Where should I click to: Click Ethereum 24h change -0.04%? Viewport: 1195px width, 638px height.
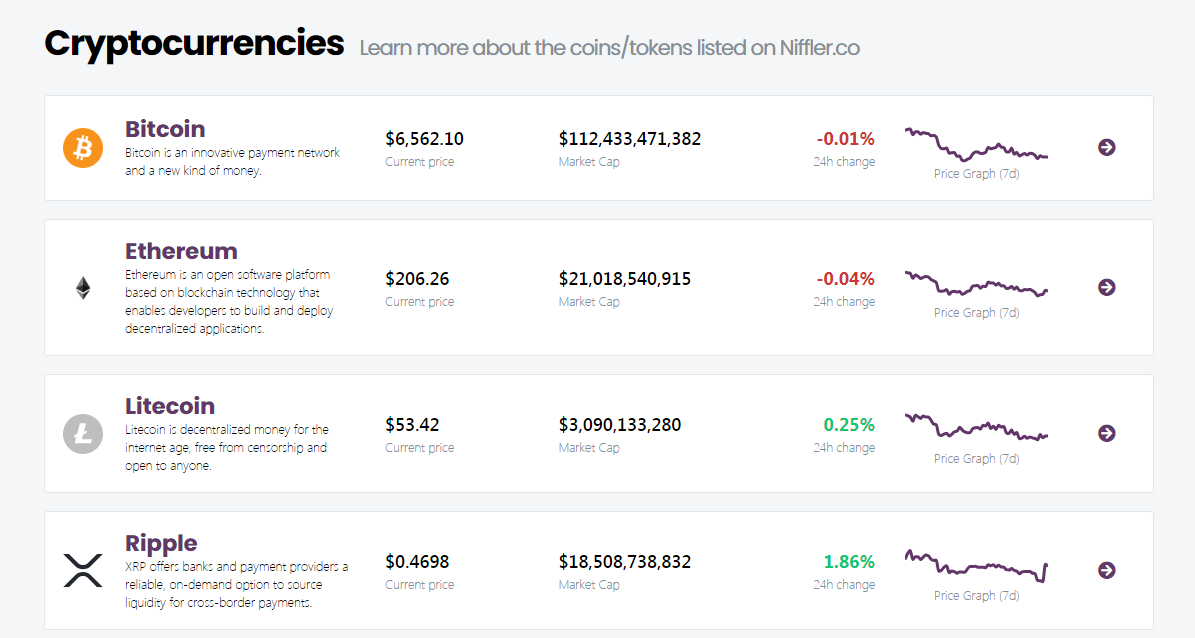click(x=845, y=279)
